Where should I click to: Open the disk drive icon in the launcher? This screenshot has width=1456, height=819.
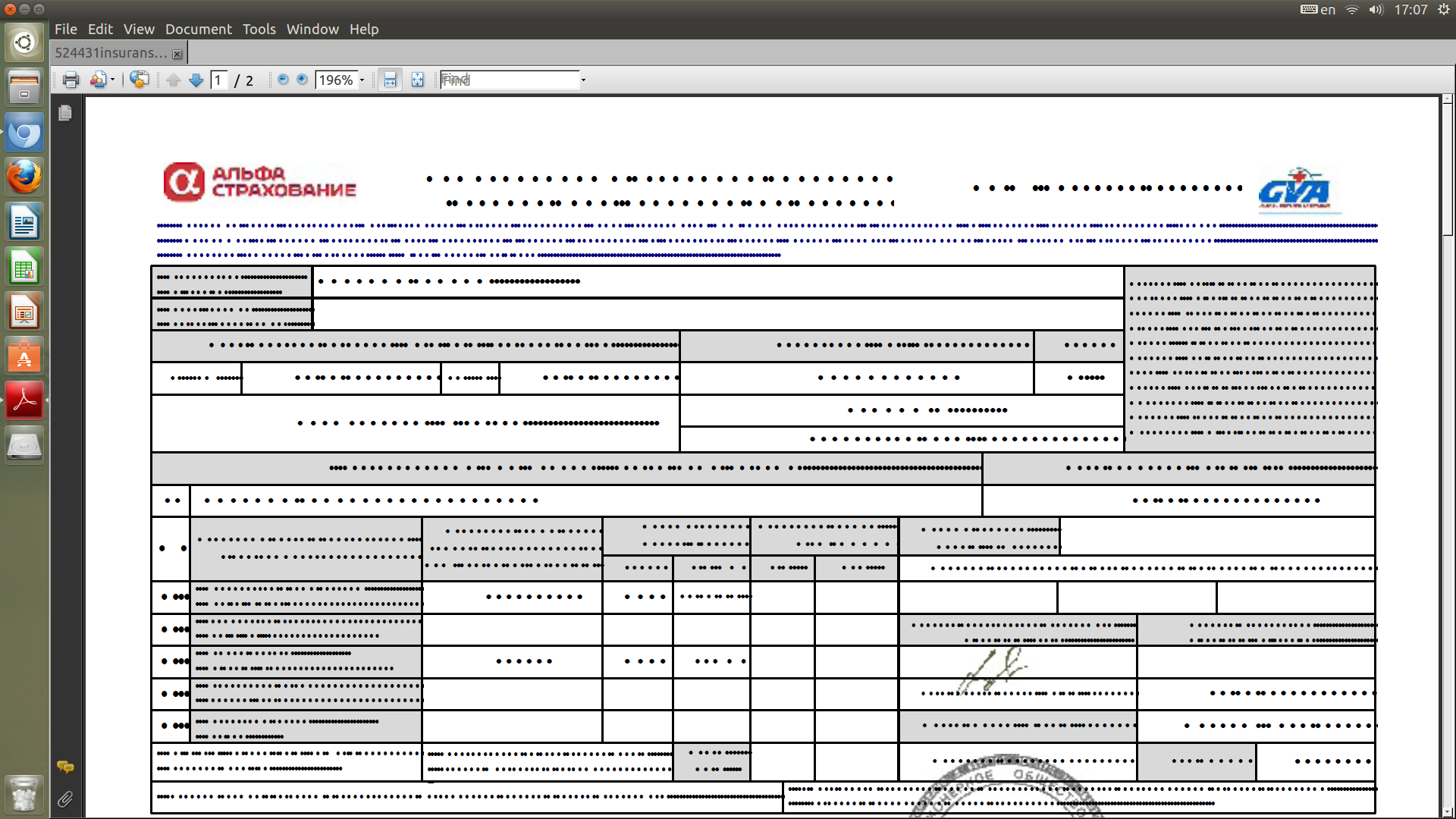pos(24,445)
